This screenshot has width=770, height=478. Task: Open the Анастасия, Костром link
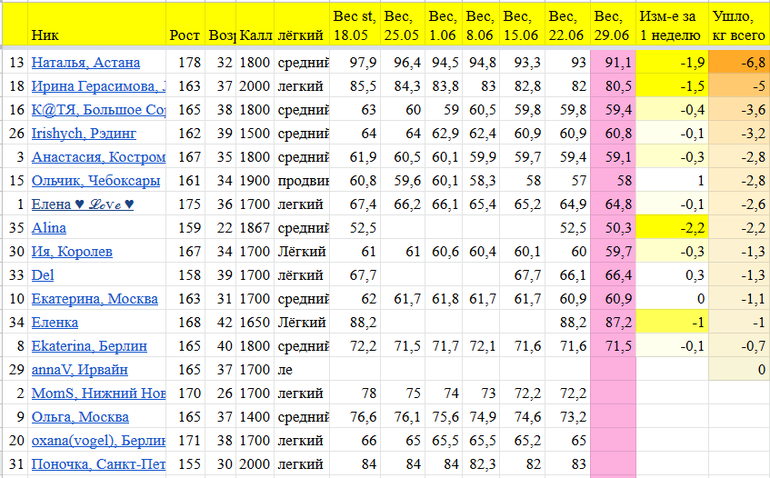tap(98, 156)
